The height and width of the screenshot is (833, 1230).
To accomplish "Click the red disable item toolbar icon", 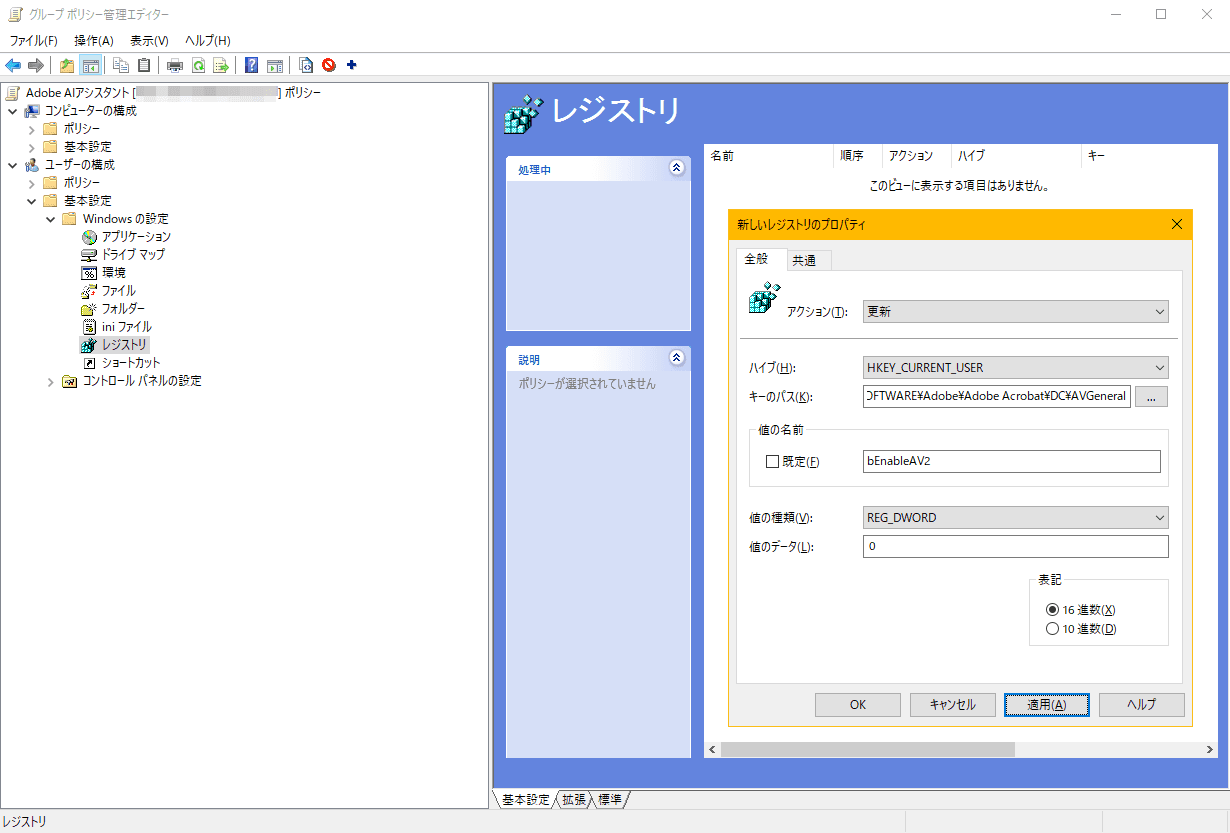I will tap(328, 65).
